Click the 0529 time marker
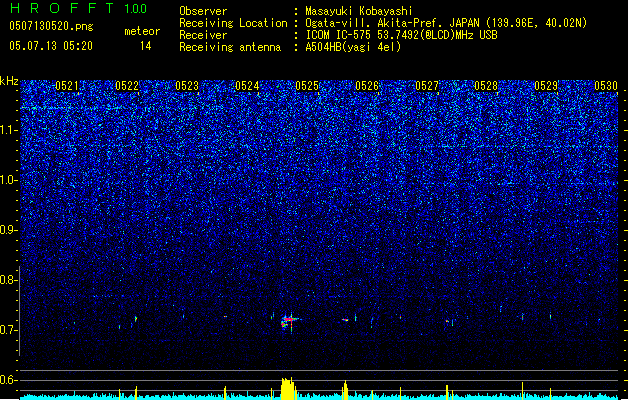629x400 pixels. click(x=546, y=86)
